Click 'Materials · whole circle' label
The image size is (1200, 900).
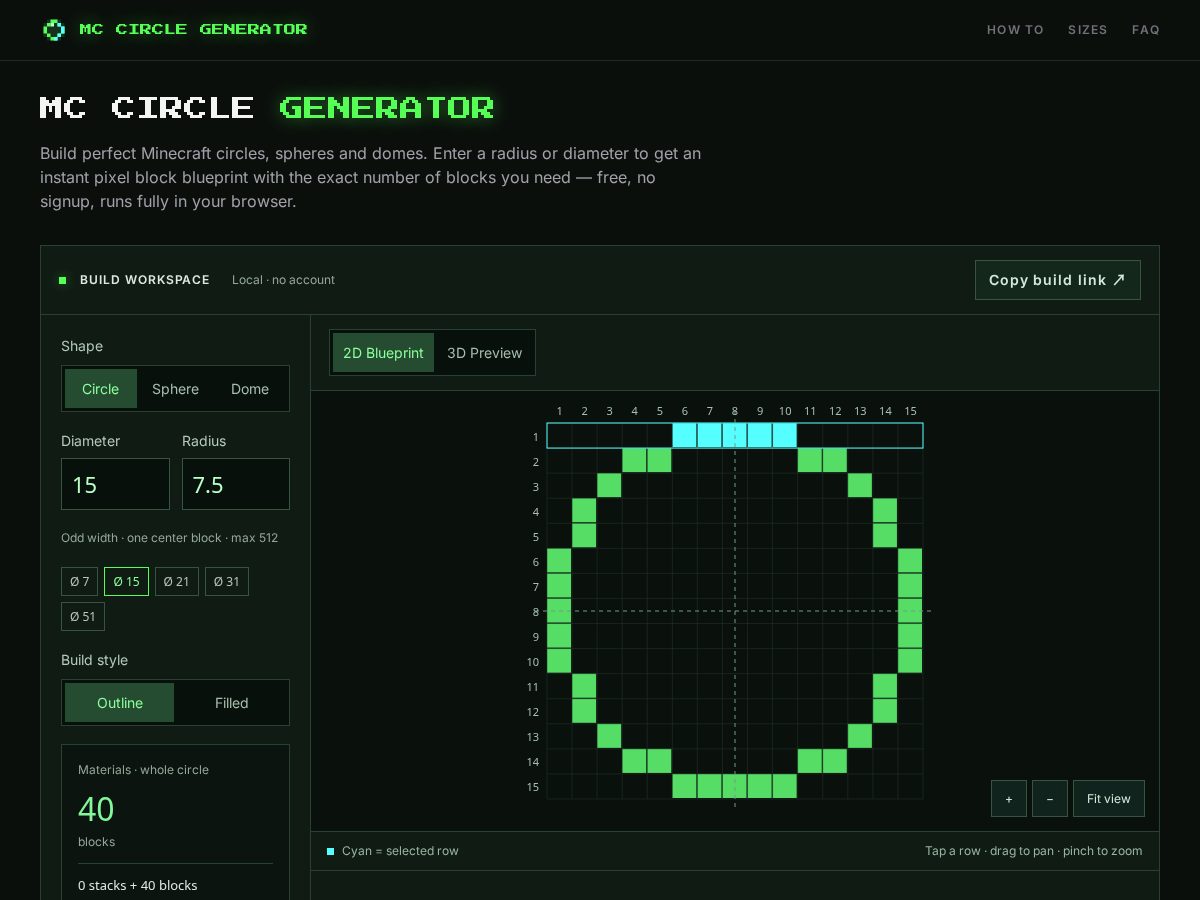tap(143, 770)
